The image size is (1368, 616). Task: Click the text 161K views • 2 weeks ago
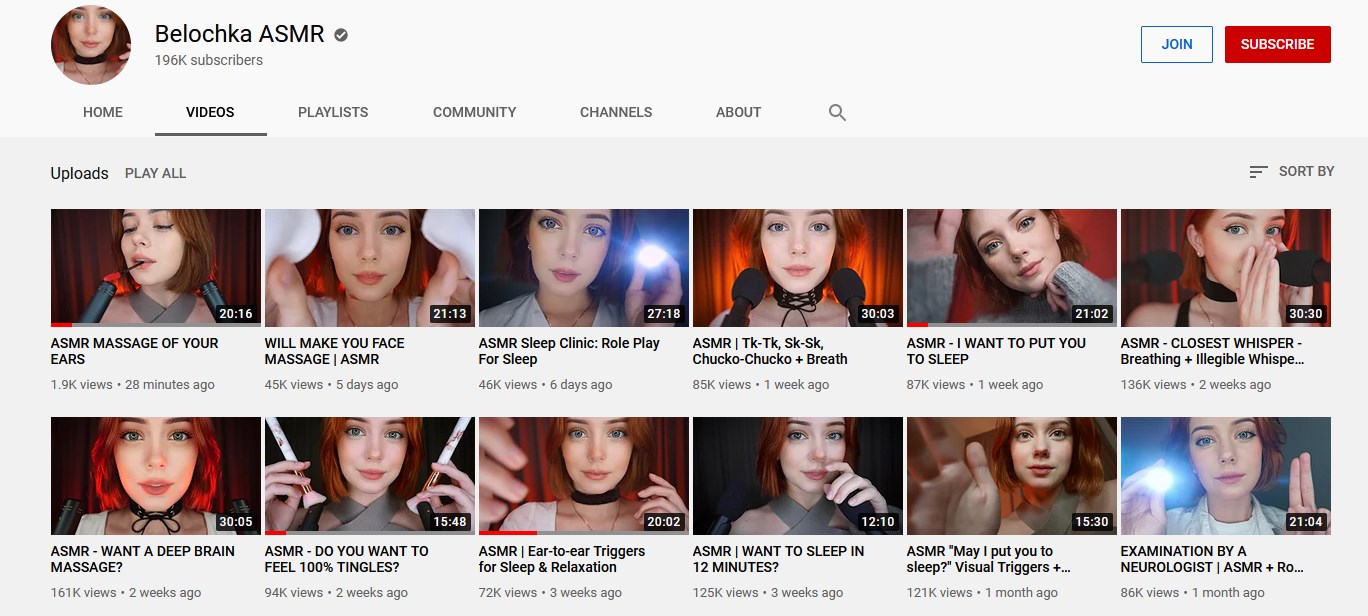[126, 593]
